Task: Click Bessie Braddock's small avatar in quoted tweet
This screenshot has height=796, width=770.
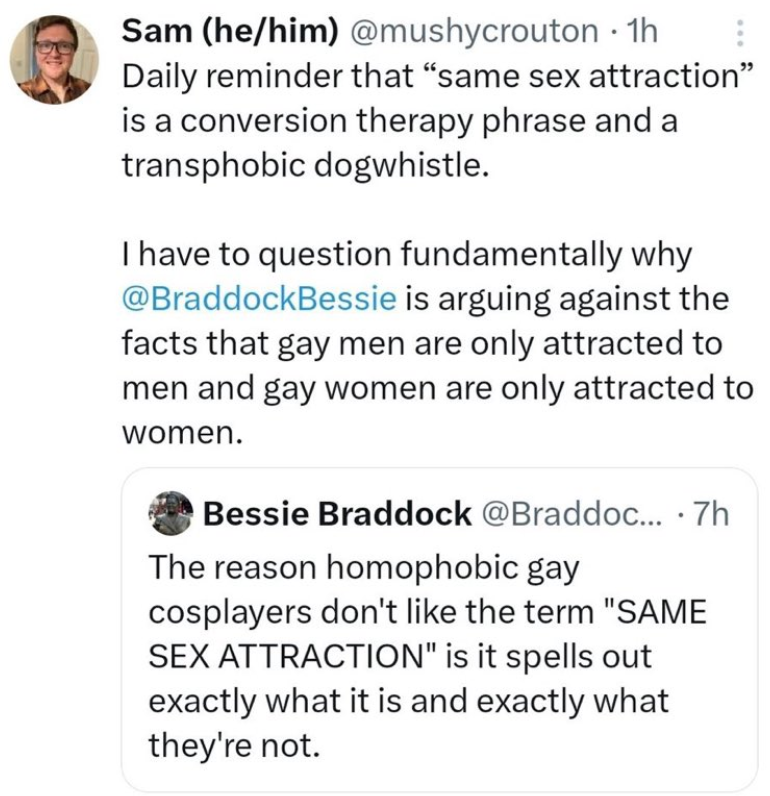Action: point(171,513)
